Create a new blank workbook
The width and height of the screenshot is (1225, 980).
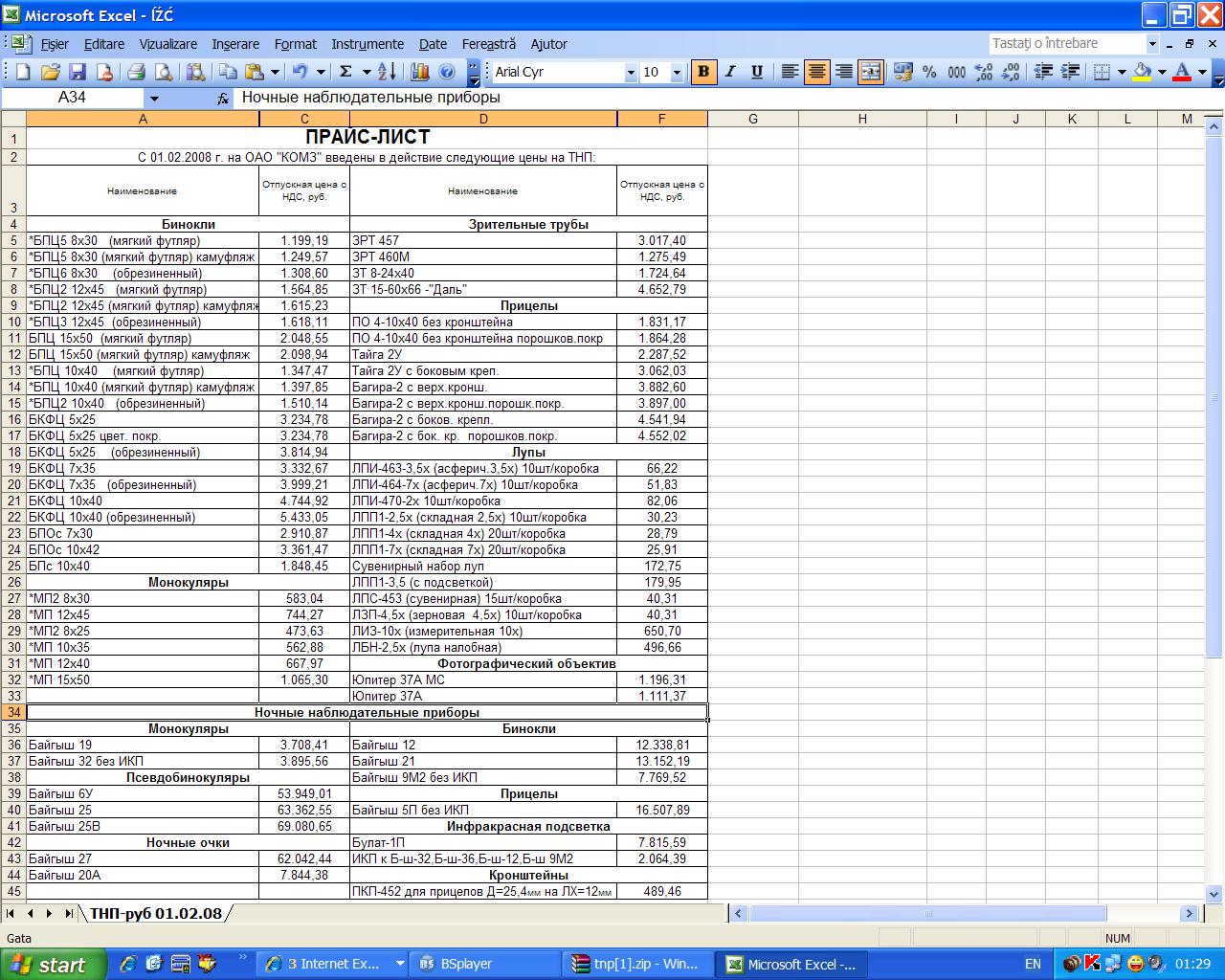pyautogui.click(x=23, y=72)
